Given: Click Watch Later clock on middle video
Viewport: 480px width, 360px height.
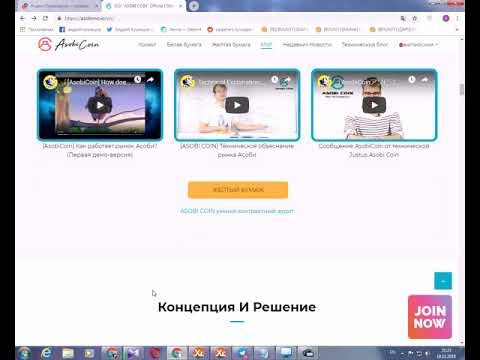Looking at the screenshot, I should point(275,80).
